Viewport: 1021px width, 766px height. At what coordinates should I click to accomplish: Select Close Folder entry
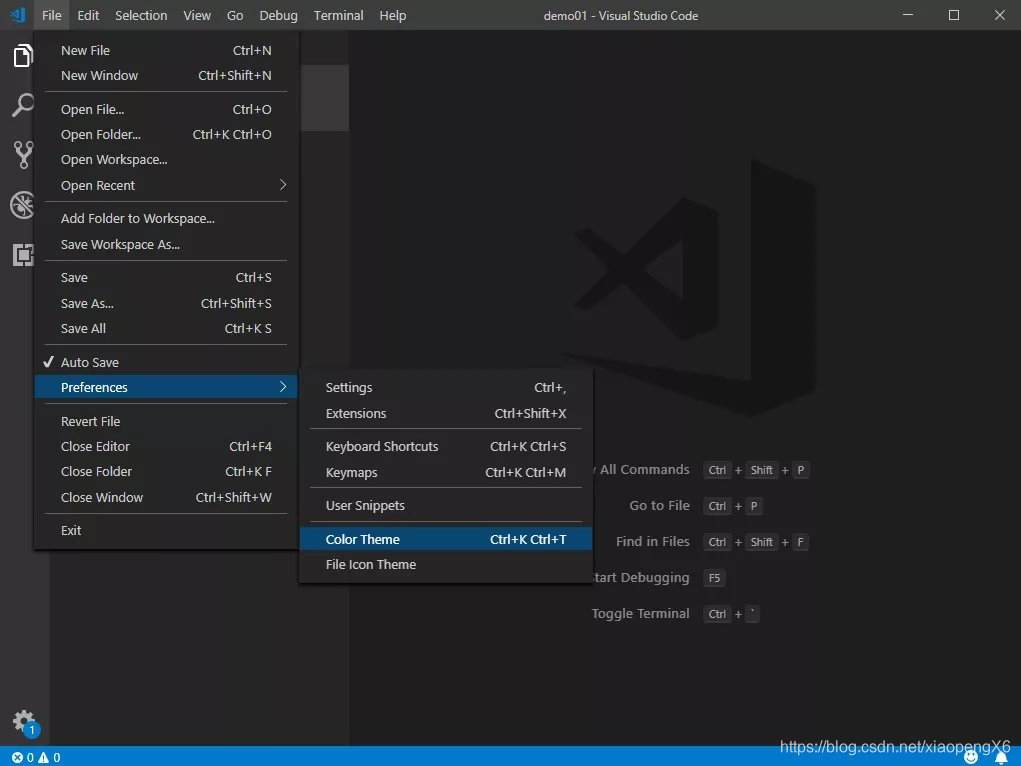click(166, 472)
